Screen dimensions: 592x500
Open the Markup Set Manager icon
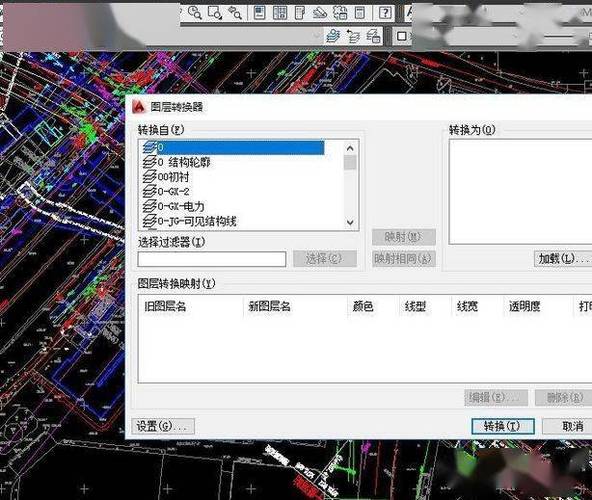coord(340,13)
